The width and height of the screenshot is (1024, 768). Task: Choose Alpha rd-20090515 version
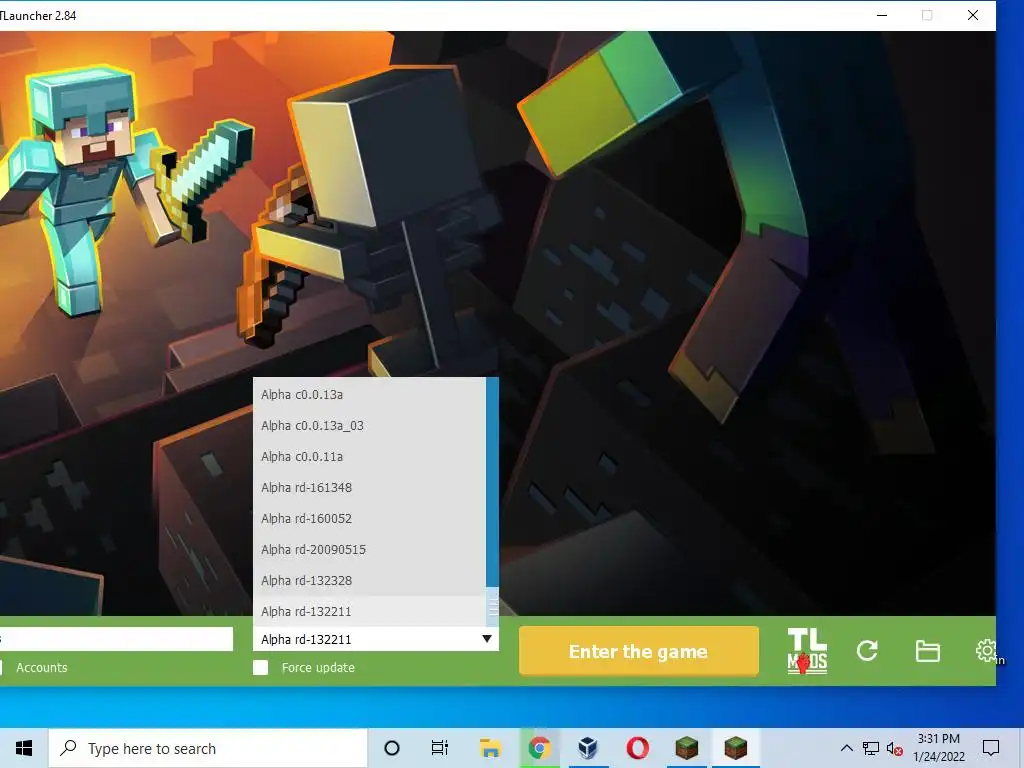(370, 549)
